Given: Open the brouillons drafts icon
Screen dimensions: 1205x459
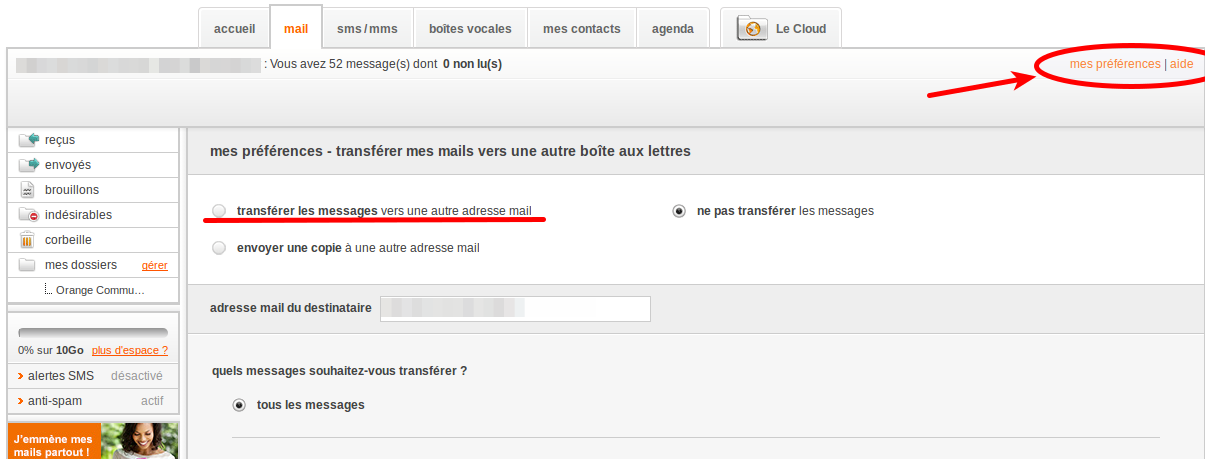Looking at the screenshot, I should point(27,190).
